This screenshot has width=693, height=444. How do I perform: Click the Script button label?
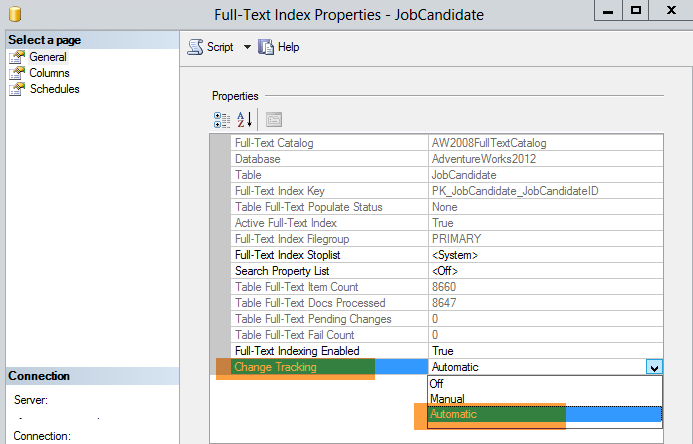tap(220, 47)
